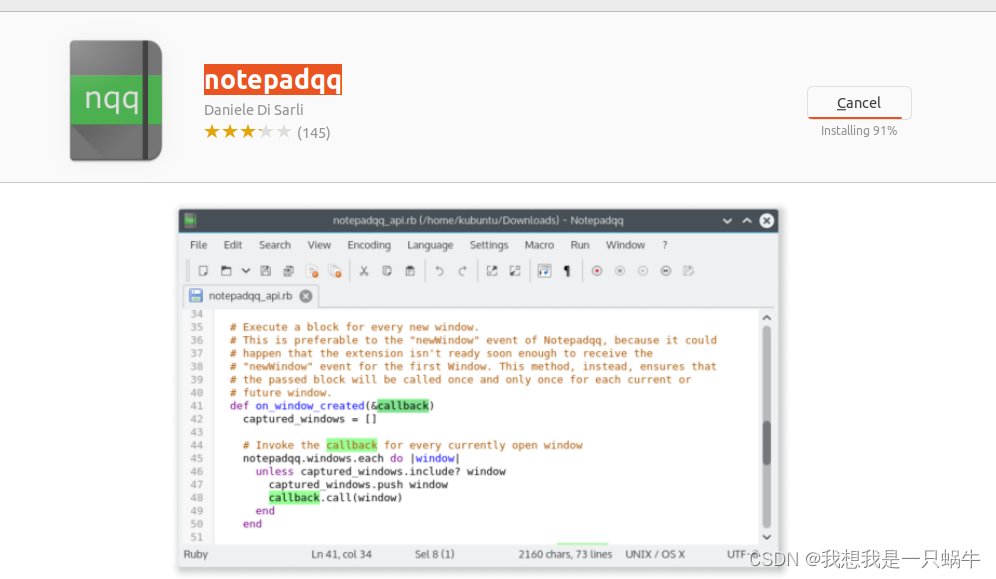
Task: Click the highlighted callback on line 48
Action: [294, 498]
